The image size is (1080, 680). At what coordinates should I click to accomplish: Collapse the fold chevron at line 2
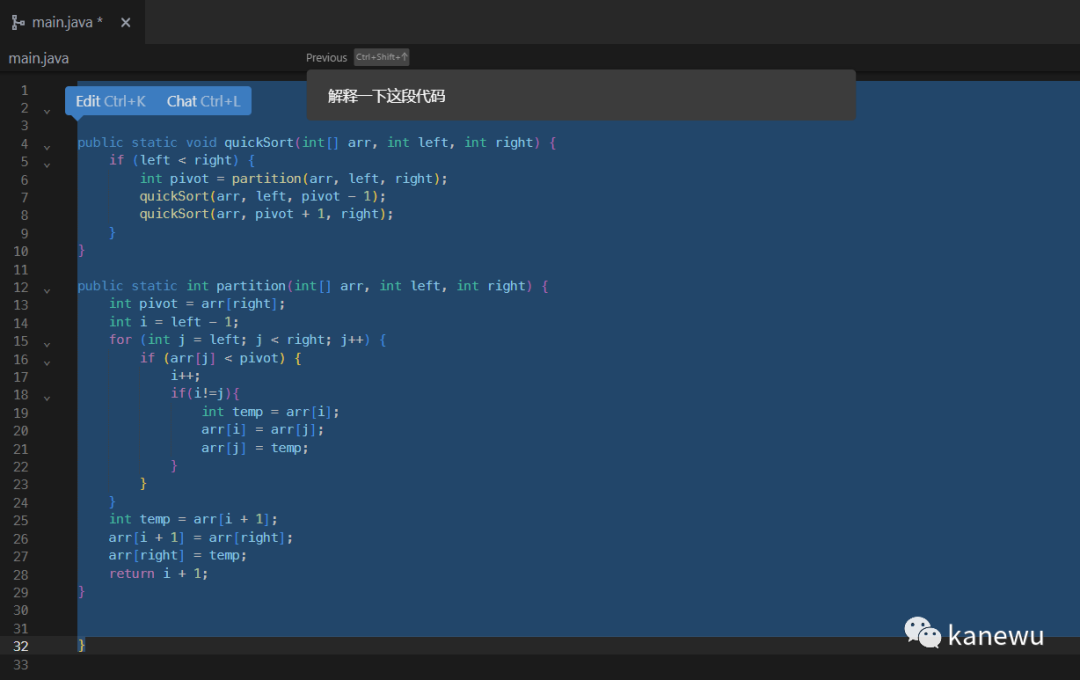click(x=47, y=110)
